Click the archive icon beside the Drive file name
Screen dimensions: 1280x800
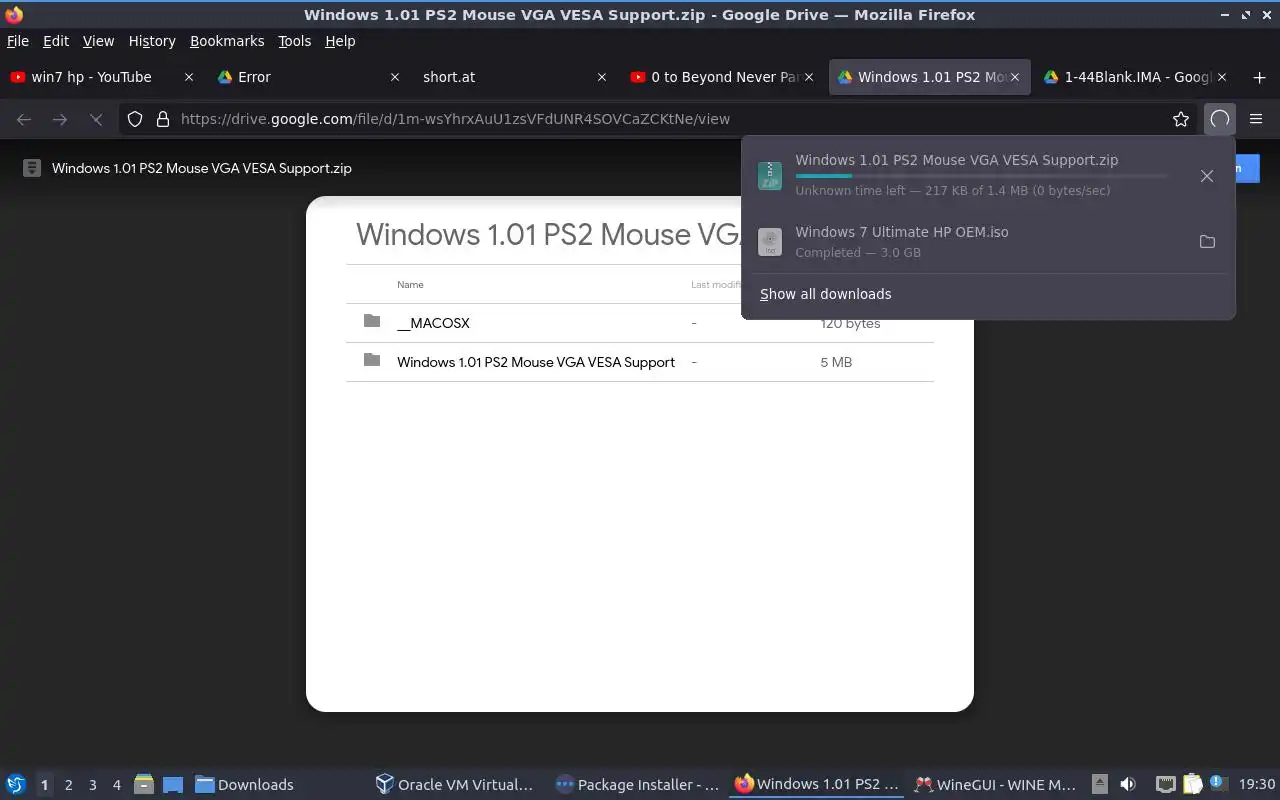pyautogui.click(x=32, y=168)
